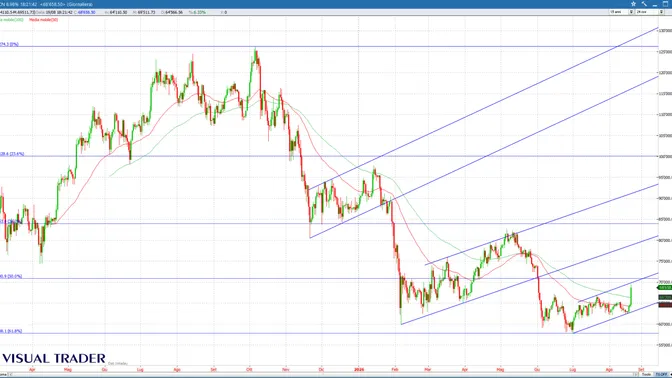Viewport: 672px width, 378px height.
Task: Click the green 'mobile(100)' legend label
Action: 12,20
